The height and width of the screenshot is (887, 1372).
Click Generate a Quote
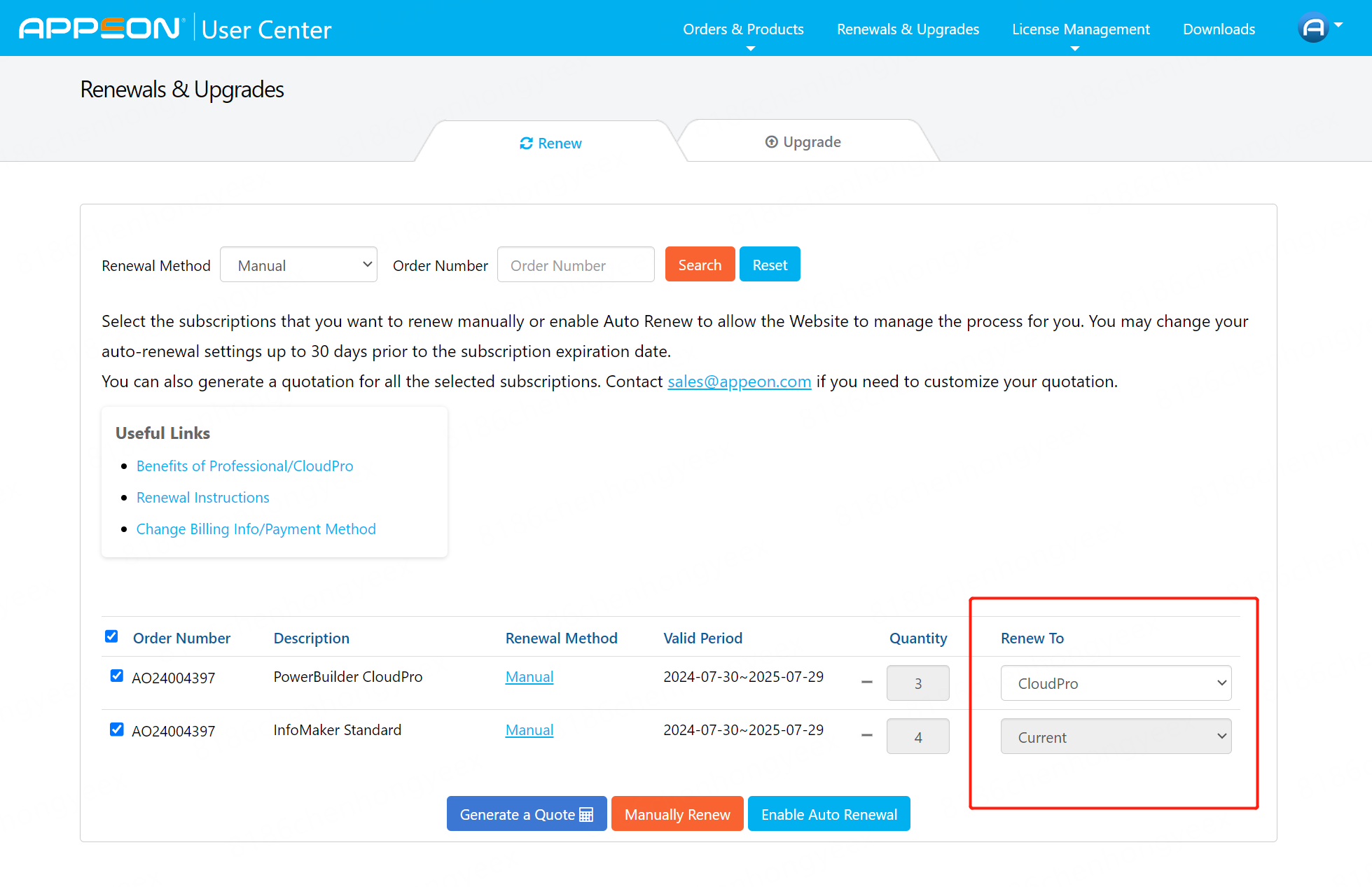click(x=527, y=814)
